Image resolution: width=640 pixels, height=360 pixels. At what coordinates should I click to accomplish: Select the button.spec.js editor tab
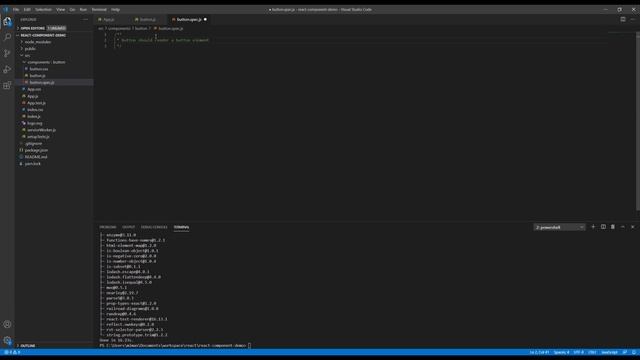click(x=189, y=19)
